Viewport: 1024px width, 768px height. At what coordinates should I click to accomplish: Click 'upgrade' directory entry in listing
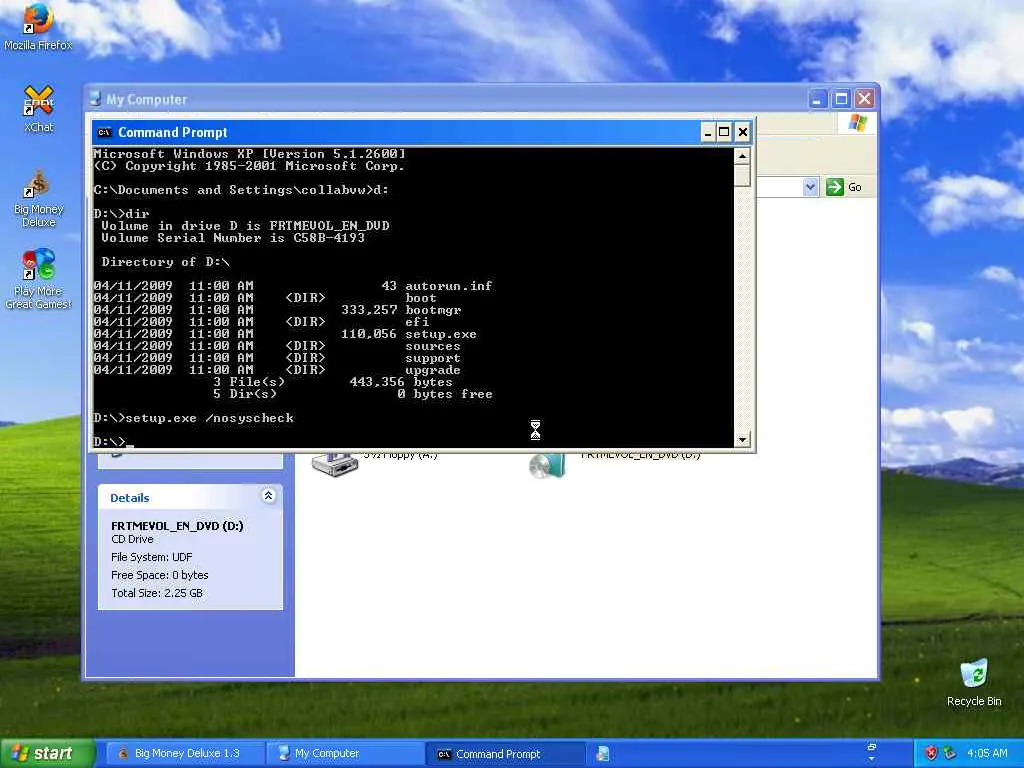[x=432, y=370]
